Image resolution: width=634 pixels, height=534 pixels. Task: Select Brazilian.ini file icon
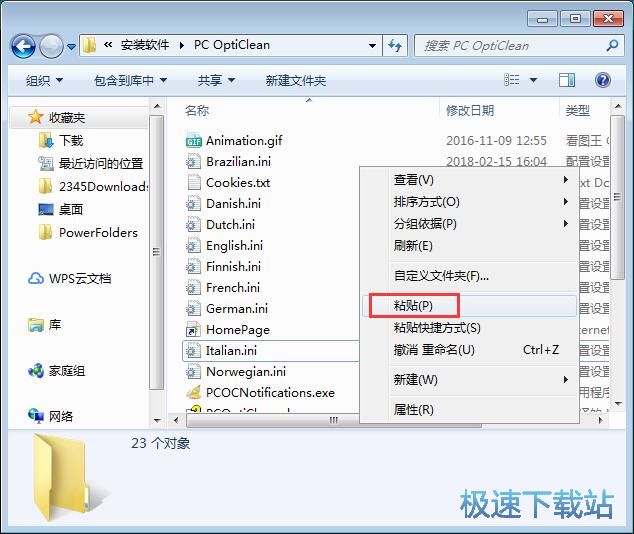tap(193, 161)
